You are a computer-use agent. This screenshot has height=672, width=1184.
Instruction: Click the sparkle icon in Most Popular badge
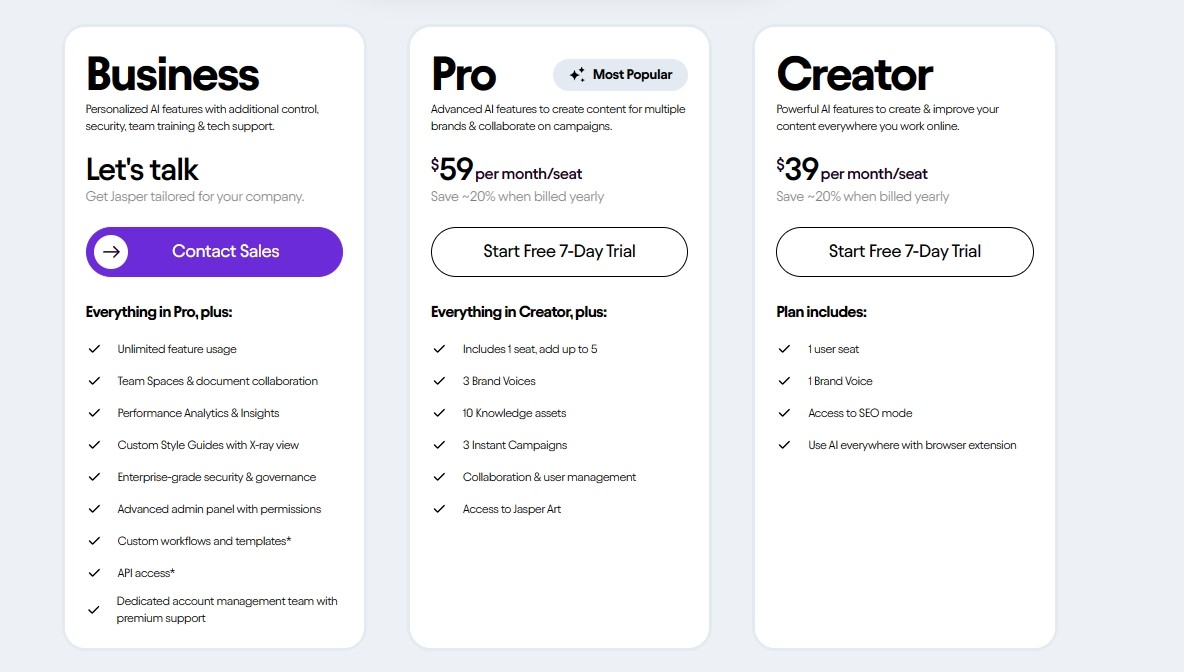(577, 75)
